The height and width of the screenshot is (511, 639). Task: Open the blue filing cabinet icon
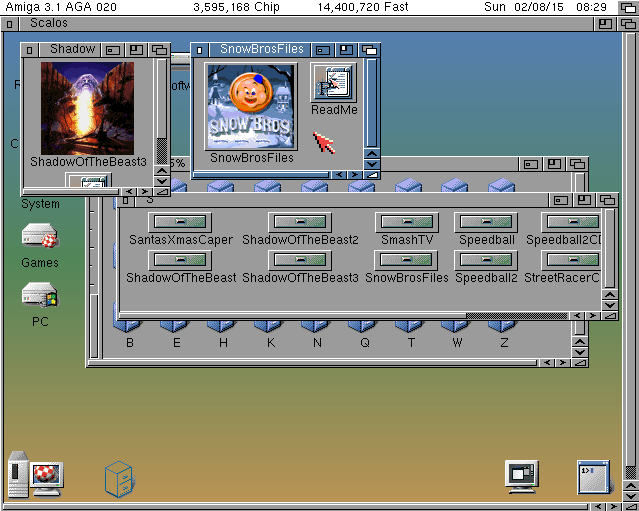tap(119, 479)
